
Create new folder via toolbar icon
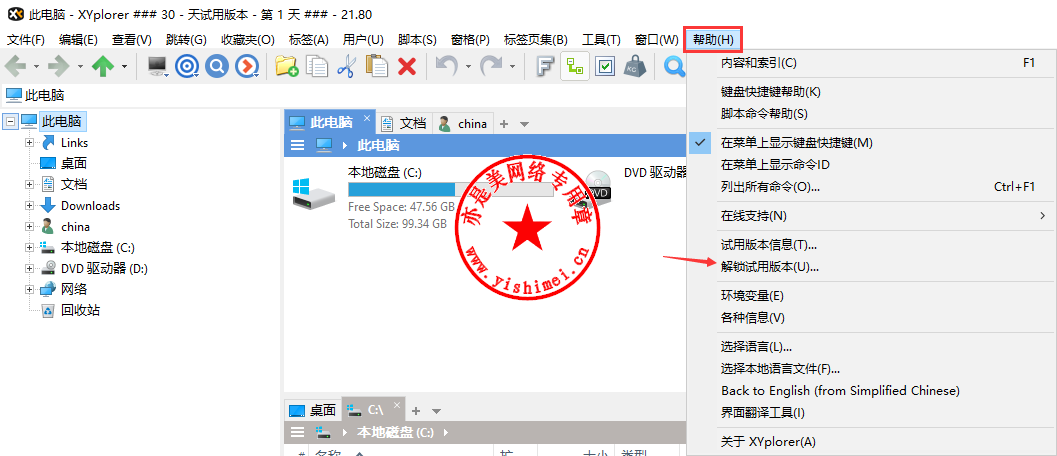(287, 66)
